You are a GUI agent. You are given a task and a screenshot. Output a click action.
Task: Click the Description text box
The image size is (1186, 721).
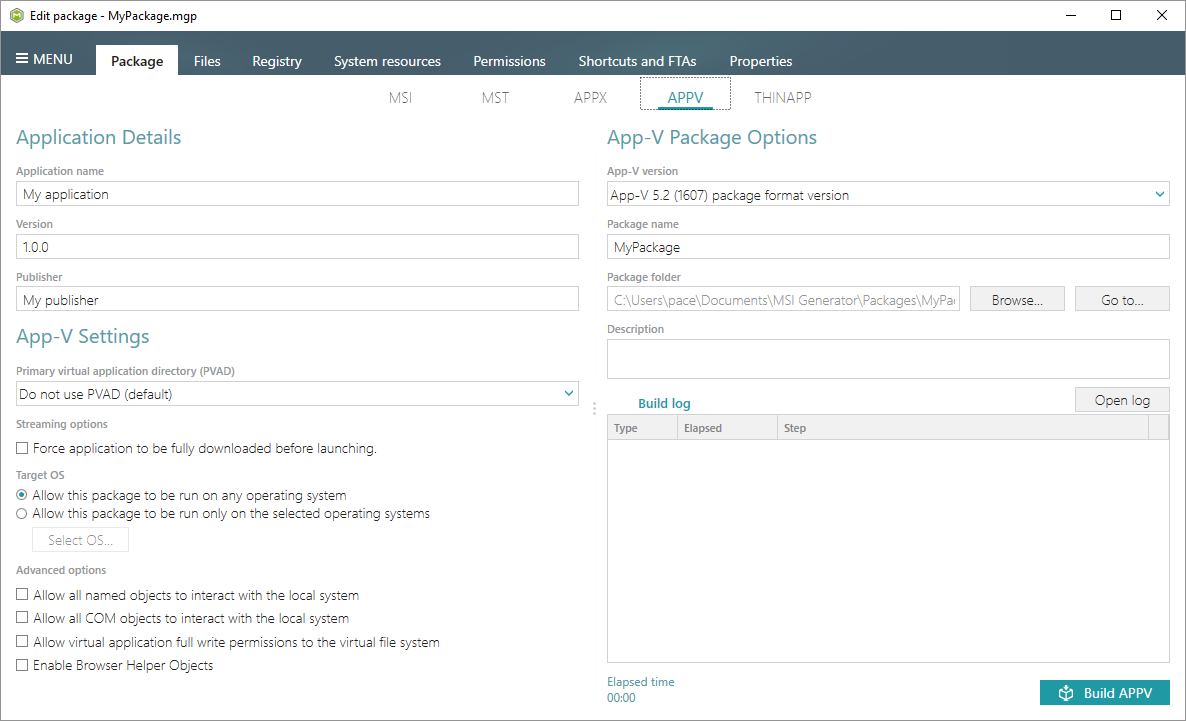tap(887, 359)
